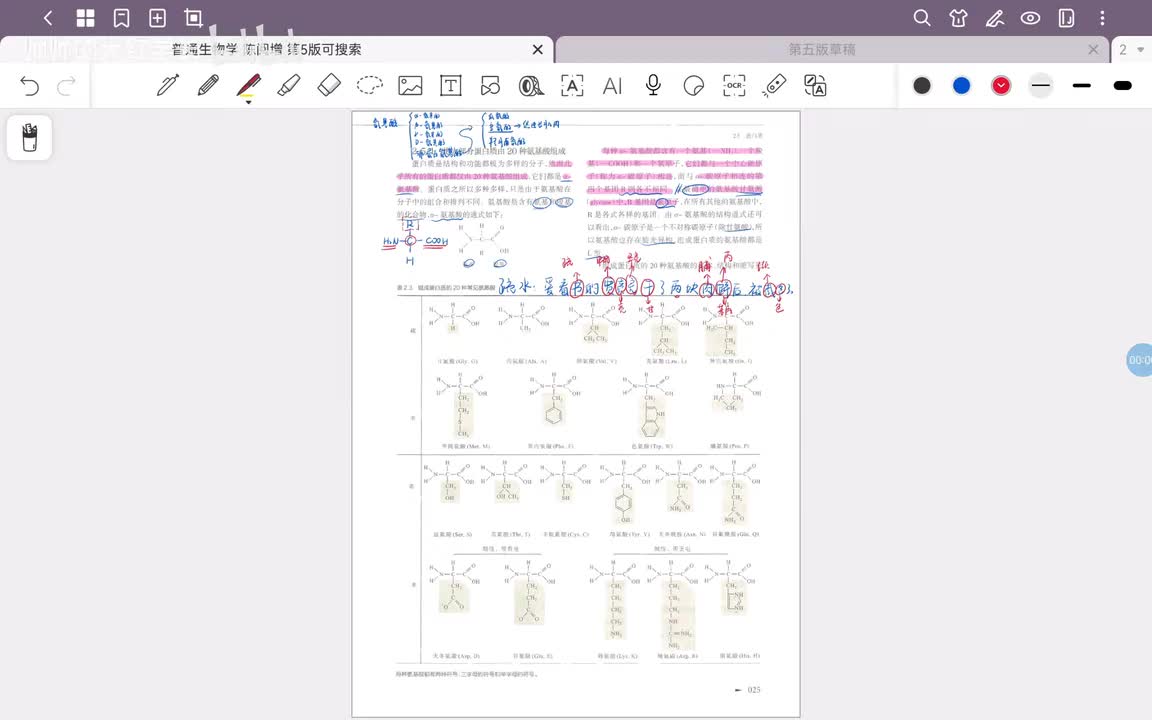Screen dimensions: 1152x720
Task: Open the translate tool
Action: tap(815, 86)
